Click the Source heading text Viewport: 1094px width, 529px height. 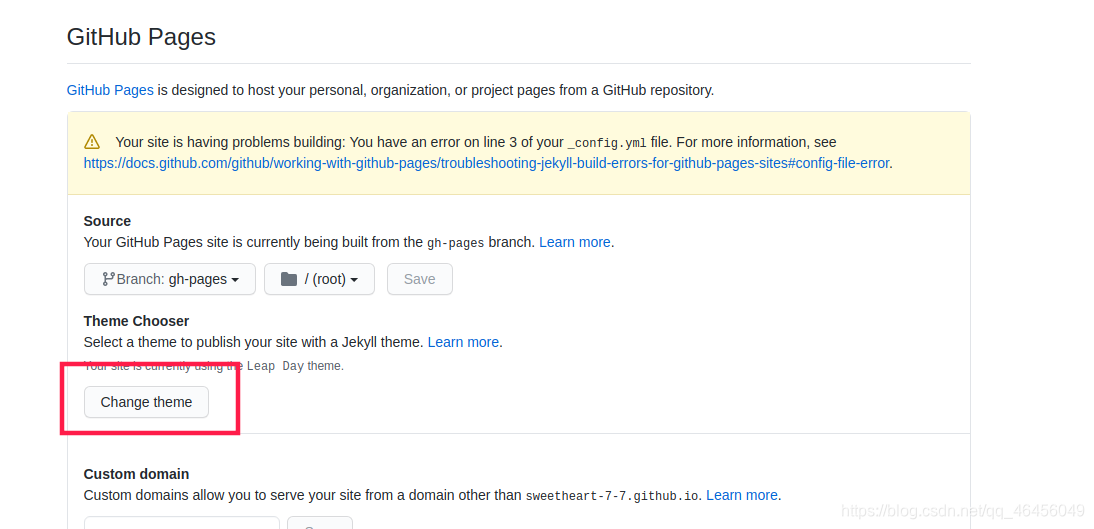point(107,221)
